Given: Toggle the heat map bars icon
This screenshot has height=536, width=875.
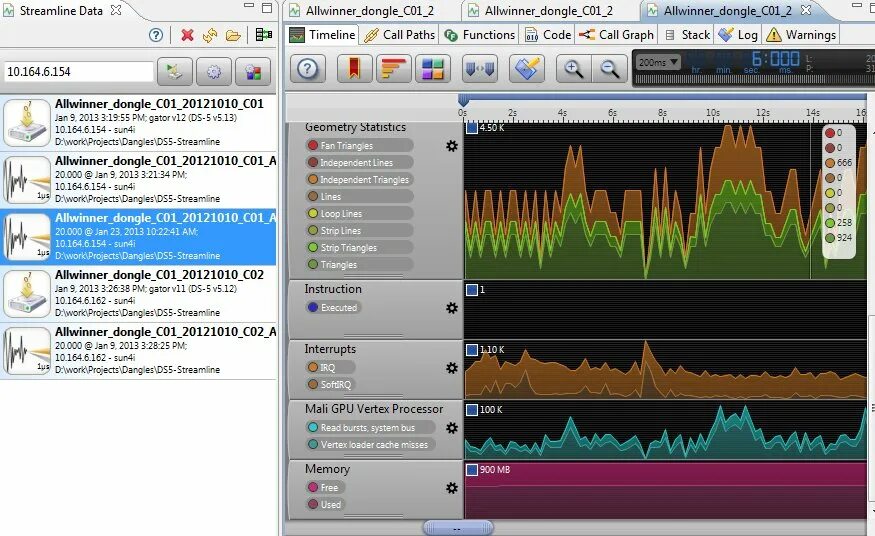Looking at the screenshot, I should (x=393, y=69).
